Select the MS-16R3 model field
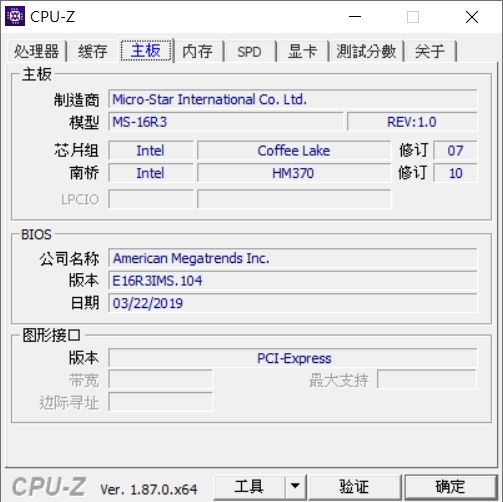Screen dimensions: 503x502 pos(226,122)
